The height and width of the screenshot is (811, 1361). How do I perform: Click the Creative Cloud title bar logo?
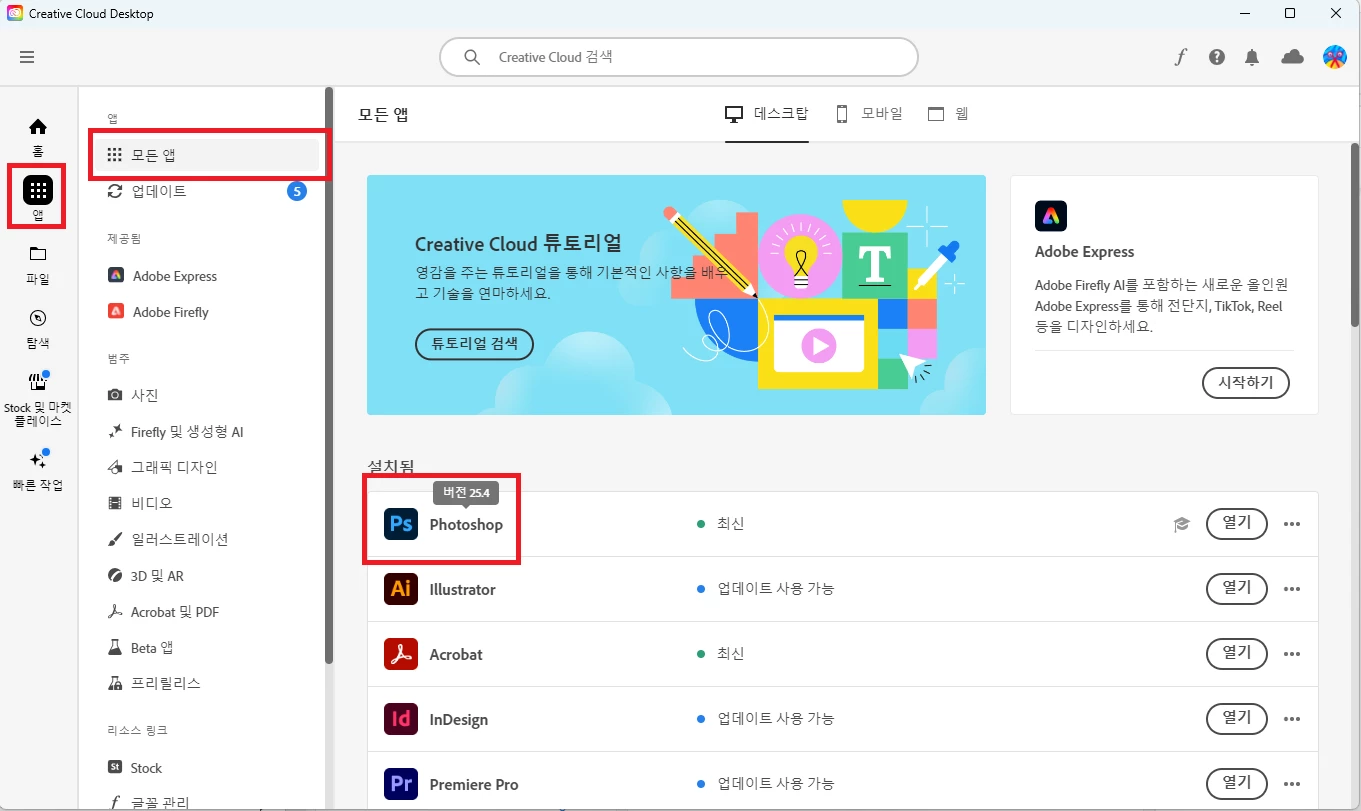(14, 14)
